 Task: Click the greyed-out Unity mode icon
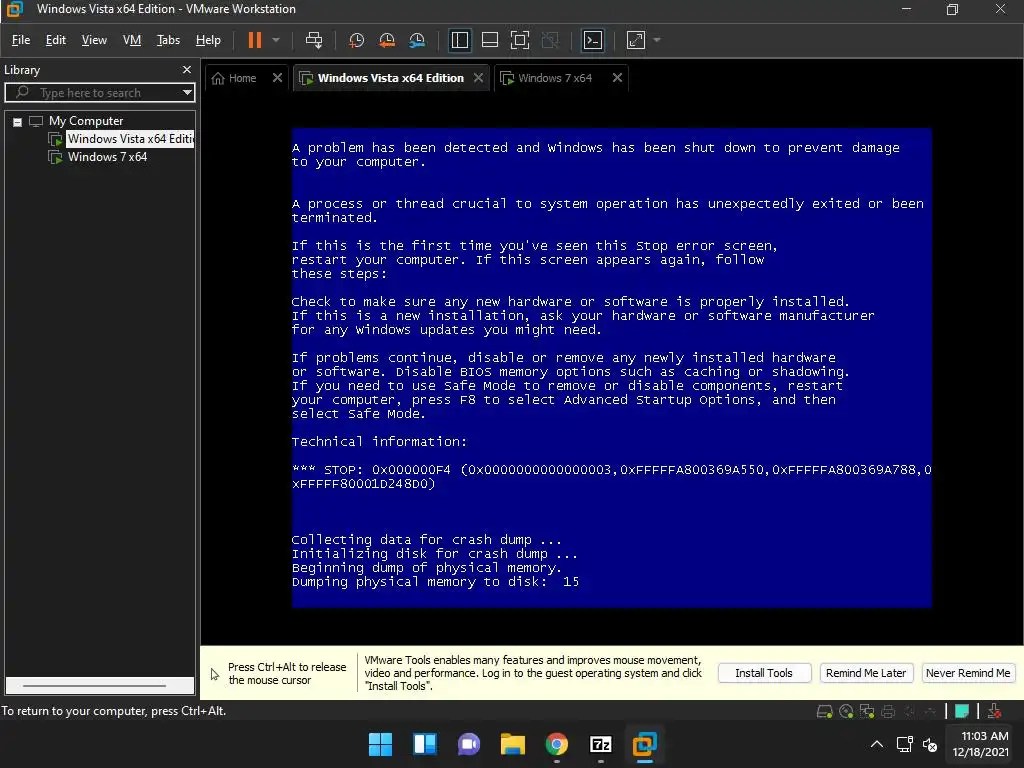(551, 40)
